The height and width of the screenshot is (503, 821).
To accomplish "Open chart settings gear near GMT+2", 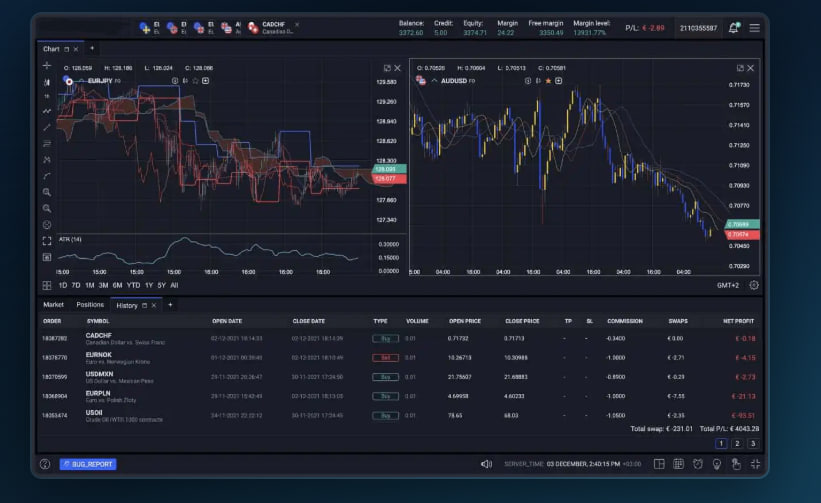I will coord(754,285).
